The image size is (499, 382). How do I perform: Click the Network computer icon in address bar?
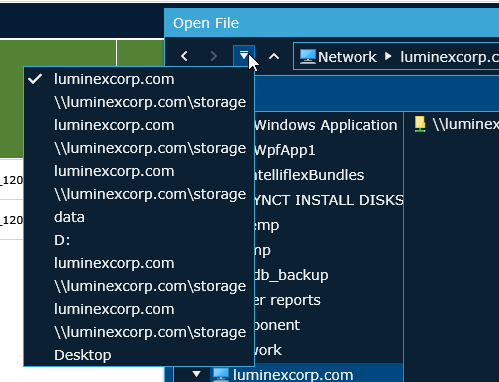307,56
